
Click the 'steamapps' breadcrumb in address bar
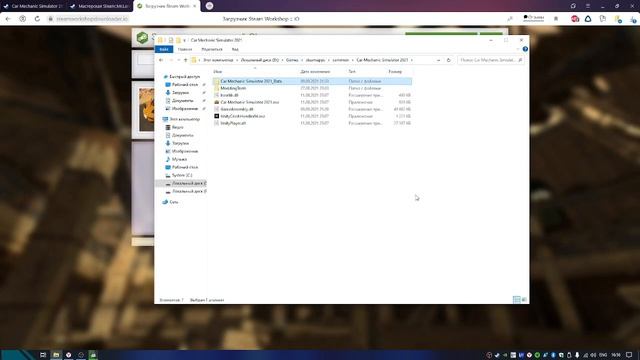click(x=316, y=60)
